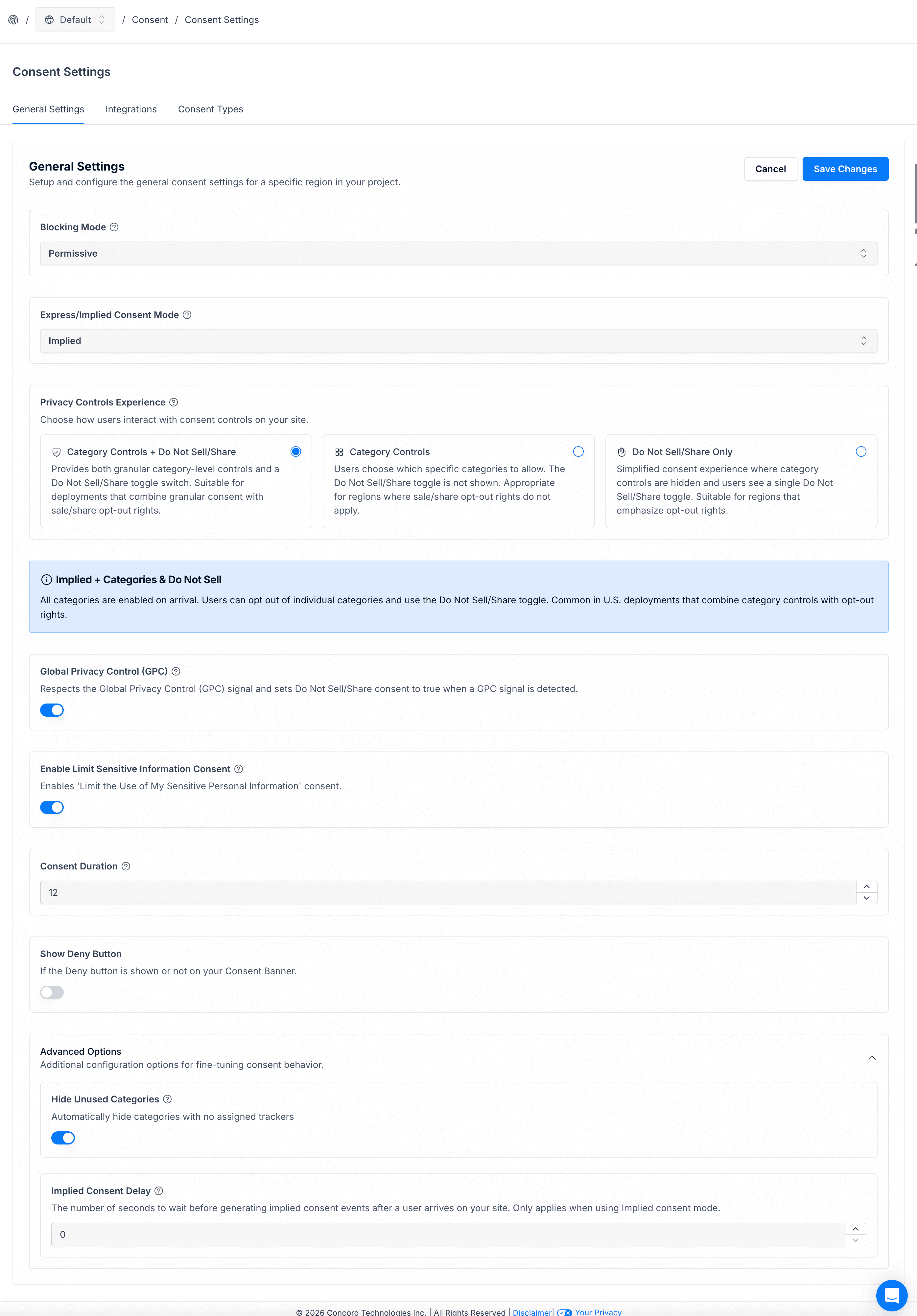Viewport: 917px width, 1316px height.
Task: Open the chat support widget
Action: [891, 1295]
